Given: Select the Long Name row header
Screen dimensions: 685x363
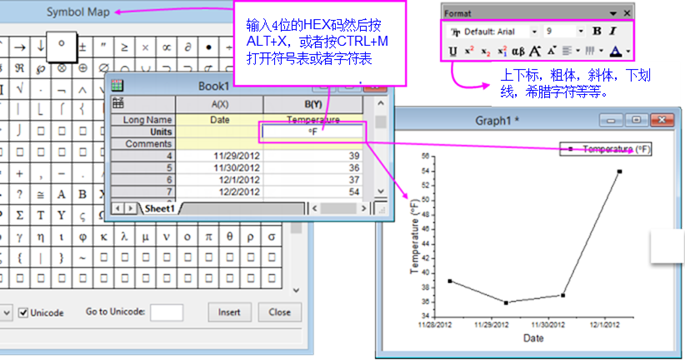Looking at the screenshot, I should pos(143,120).
